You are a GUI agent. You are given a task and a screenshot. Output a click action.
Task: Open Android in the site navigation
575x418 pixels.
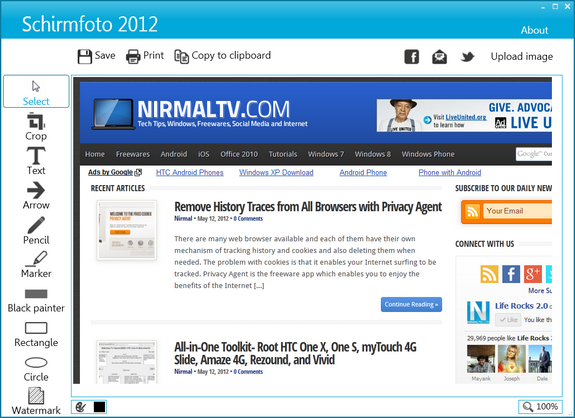click(x=174, y=154)
